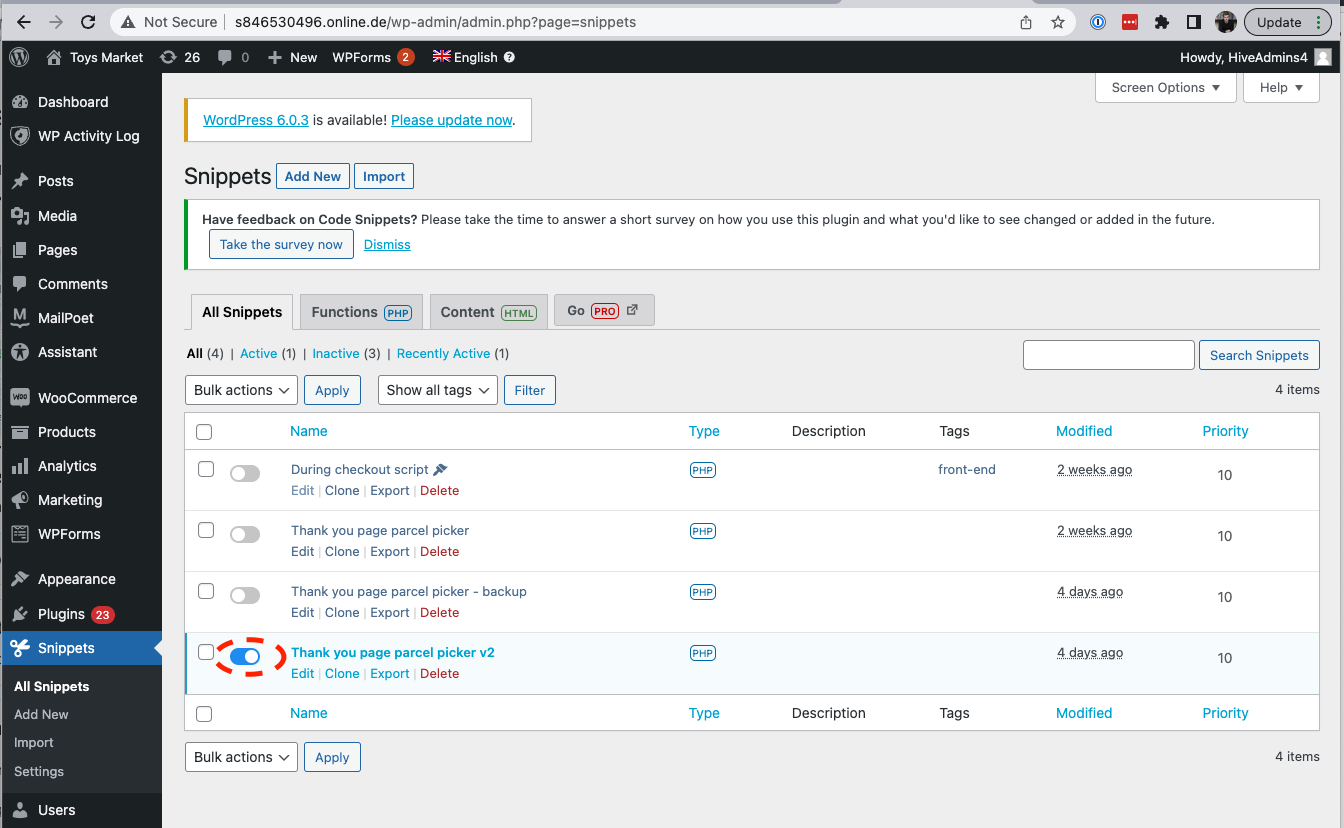Click the Marketing megaphone icon
This screenshot has width=1344, height=828.
coord(19,500)
